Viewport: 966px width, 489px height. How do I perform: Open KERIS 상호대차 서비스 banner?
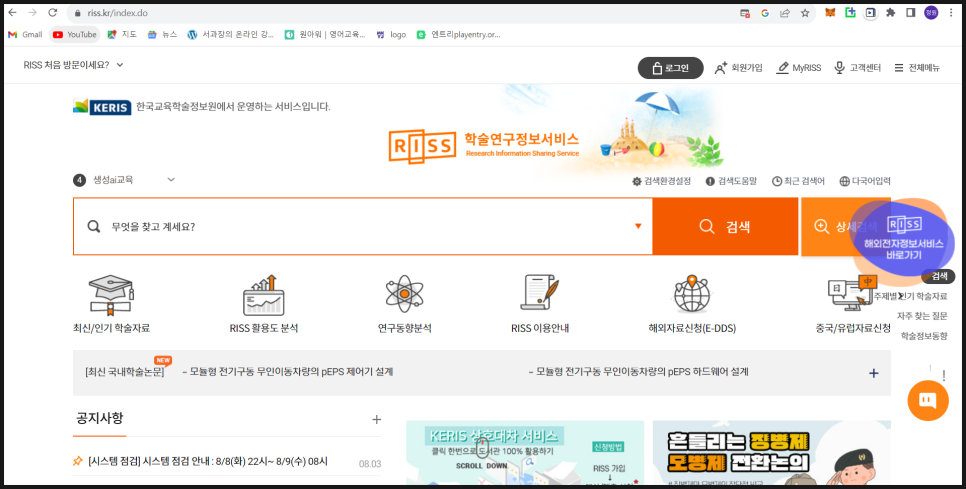click(525, 453)
